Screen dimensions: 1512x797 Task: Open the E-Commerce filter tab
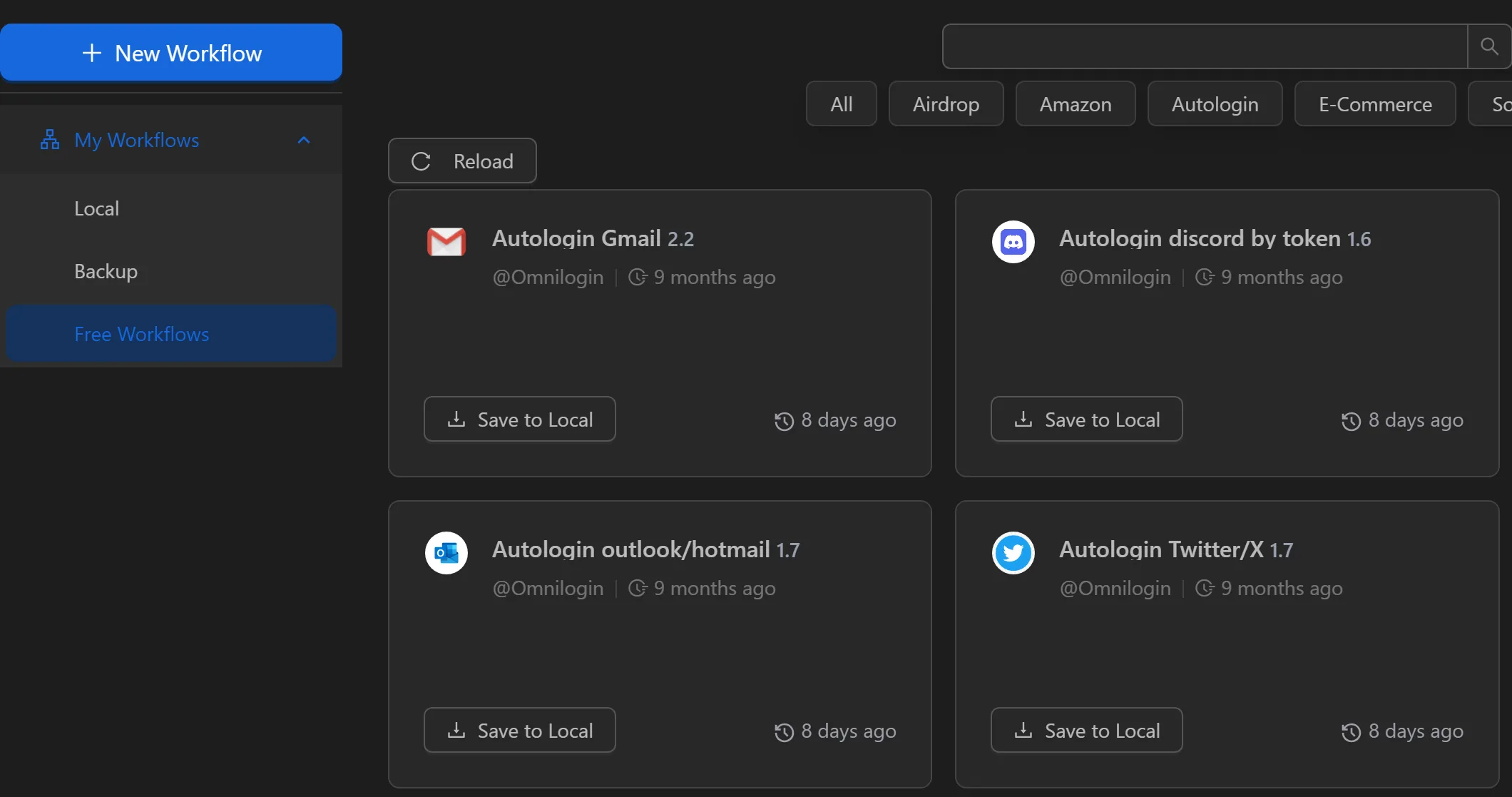[x=1375, y=103]
